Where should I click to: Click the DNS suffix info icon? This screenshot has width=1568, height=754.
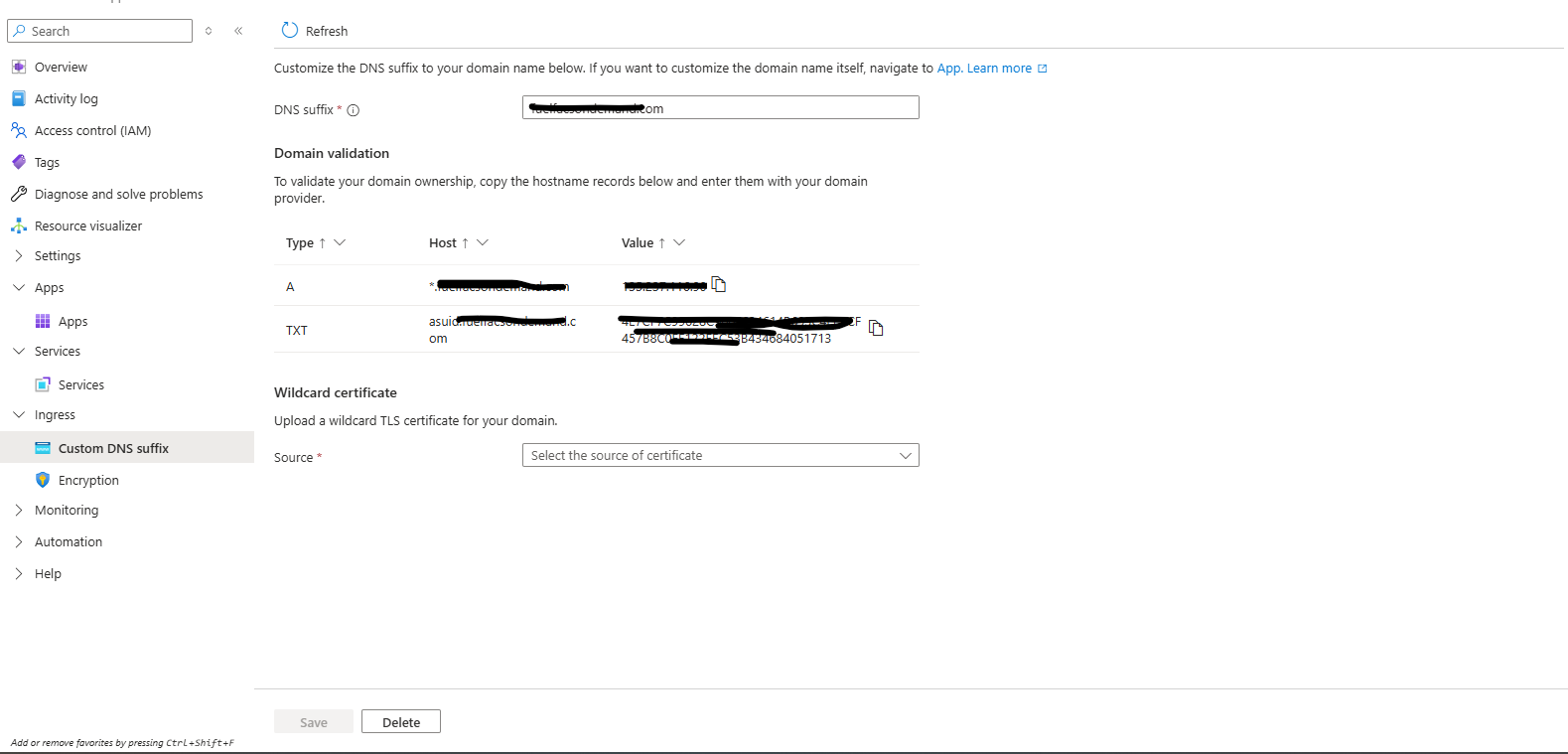(x=353, y=110)
